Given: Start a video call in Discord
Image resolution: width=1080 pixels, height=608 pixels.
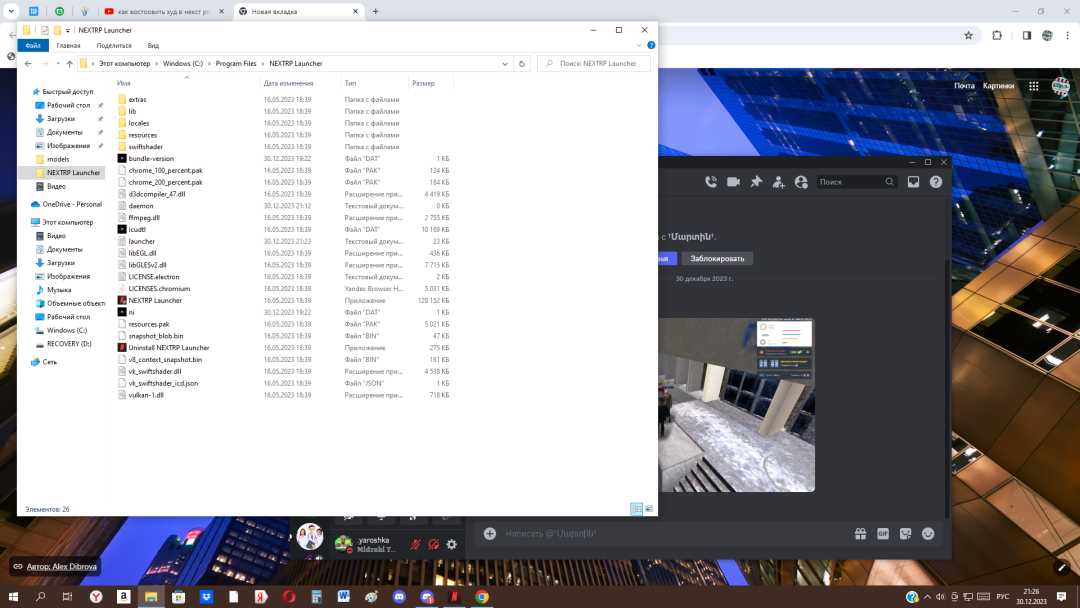Looking at the screenshot, I should (734, 182).
